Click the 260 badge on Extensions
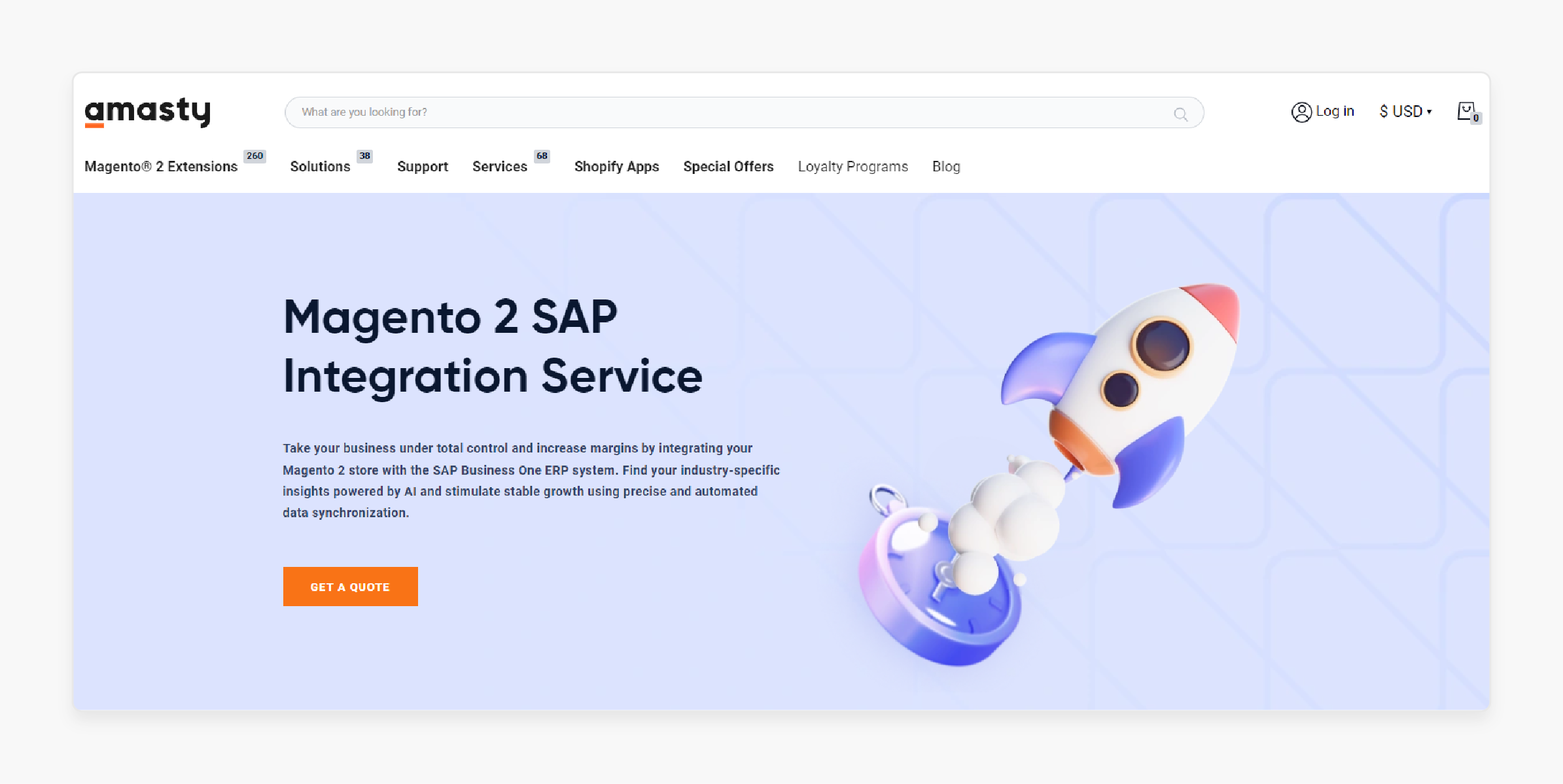The height and width of the screenshot is (784, 1563). (255, 156)
